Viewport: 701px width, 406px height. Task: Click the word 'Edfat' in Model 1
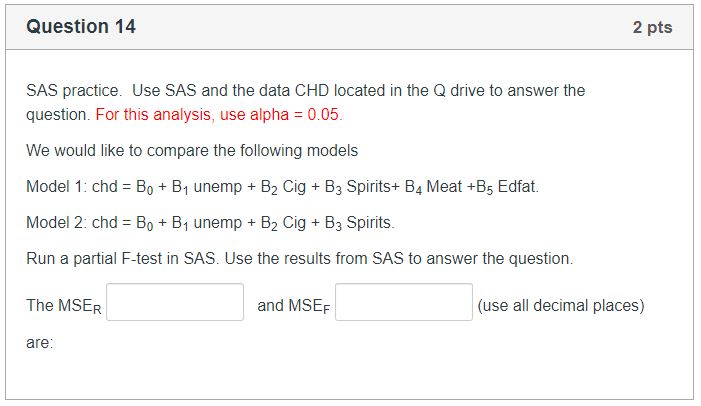pos(516,186)
